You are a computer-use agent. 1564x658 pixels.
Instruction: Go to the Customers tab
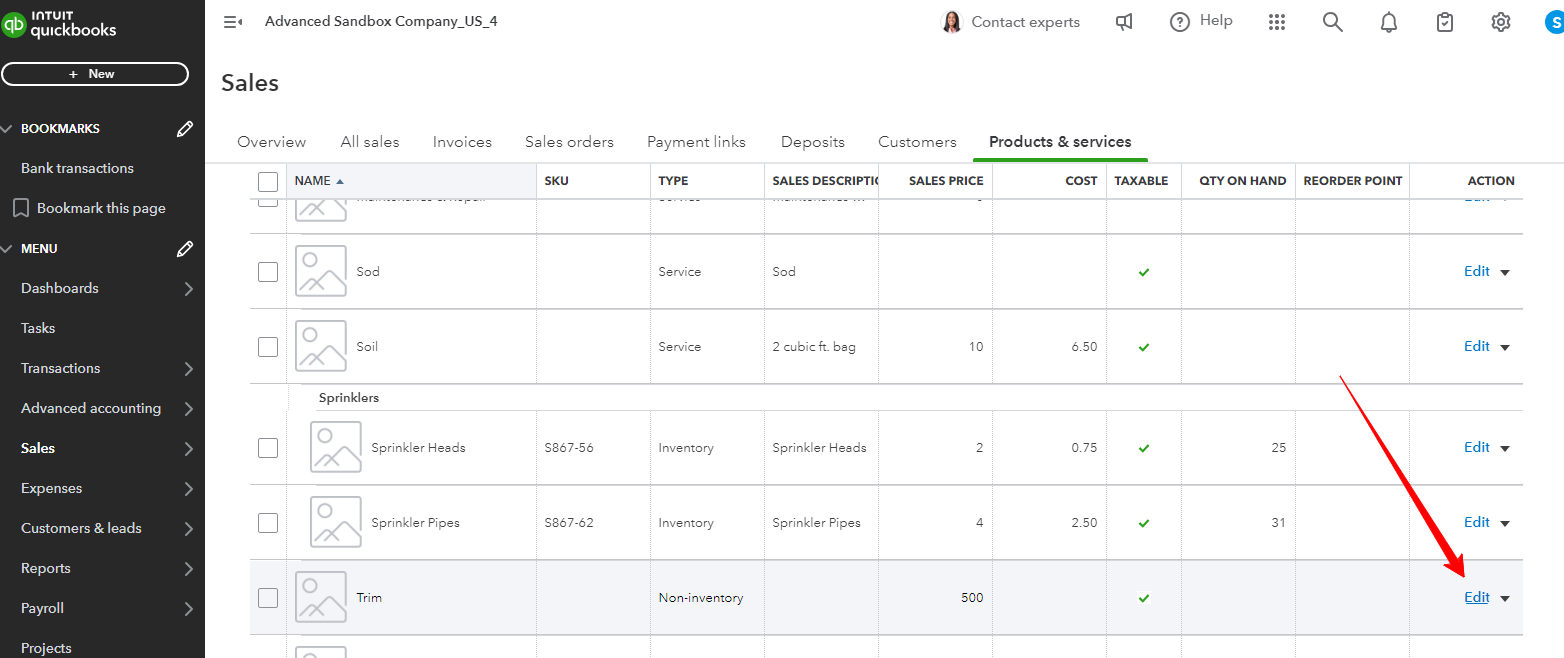pyautogui.click(x=917, y=142)
